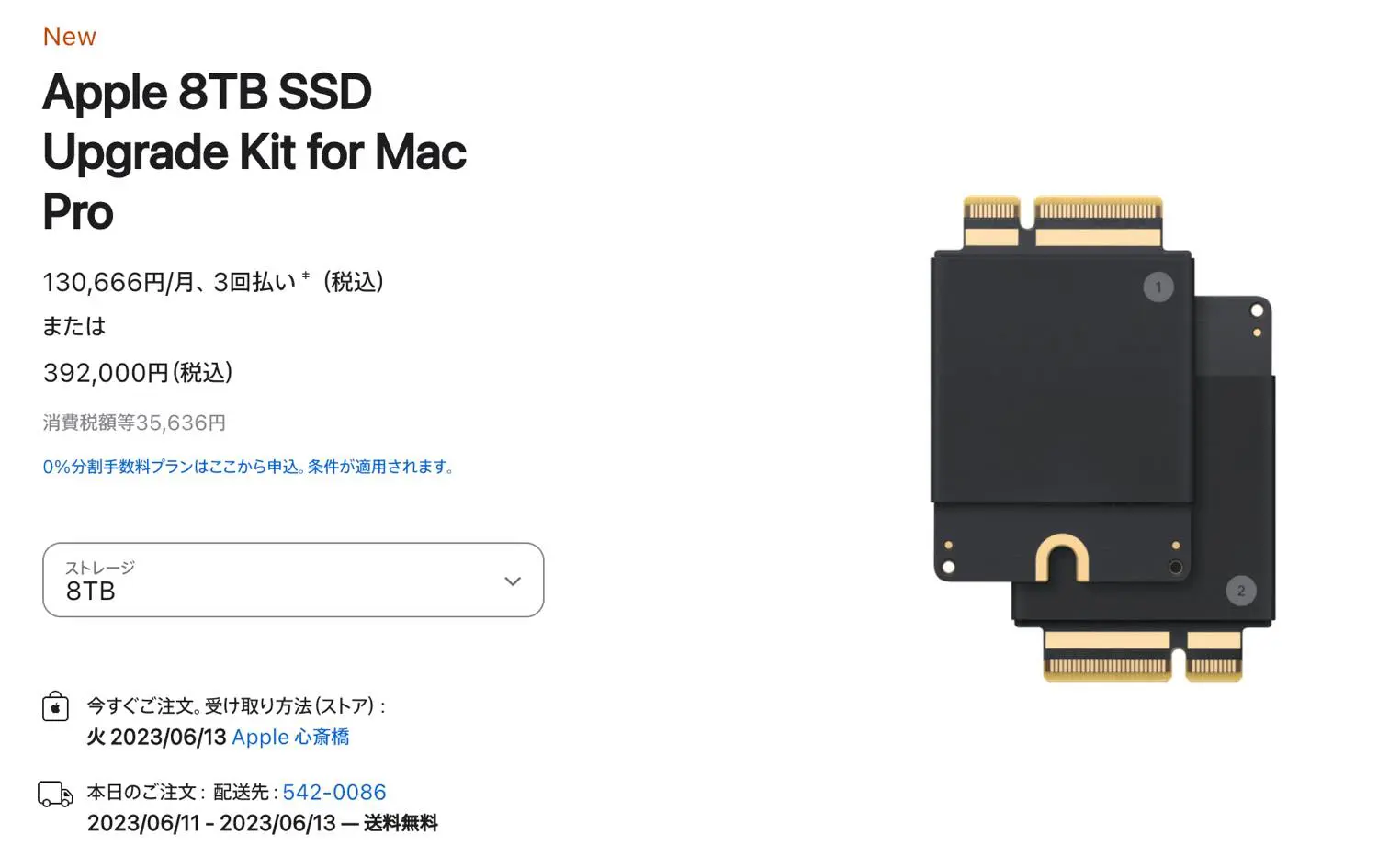This screenshot has width=1378, height=868.
Task: Open the ストレージ 8TB storage dropdown
Action: point(293,580)
